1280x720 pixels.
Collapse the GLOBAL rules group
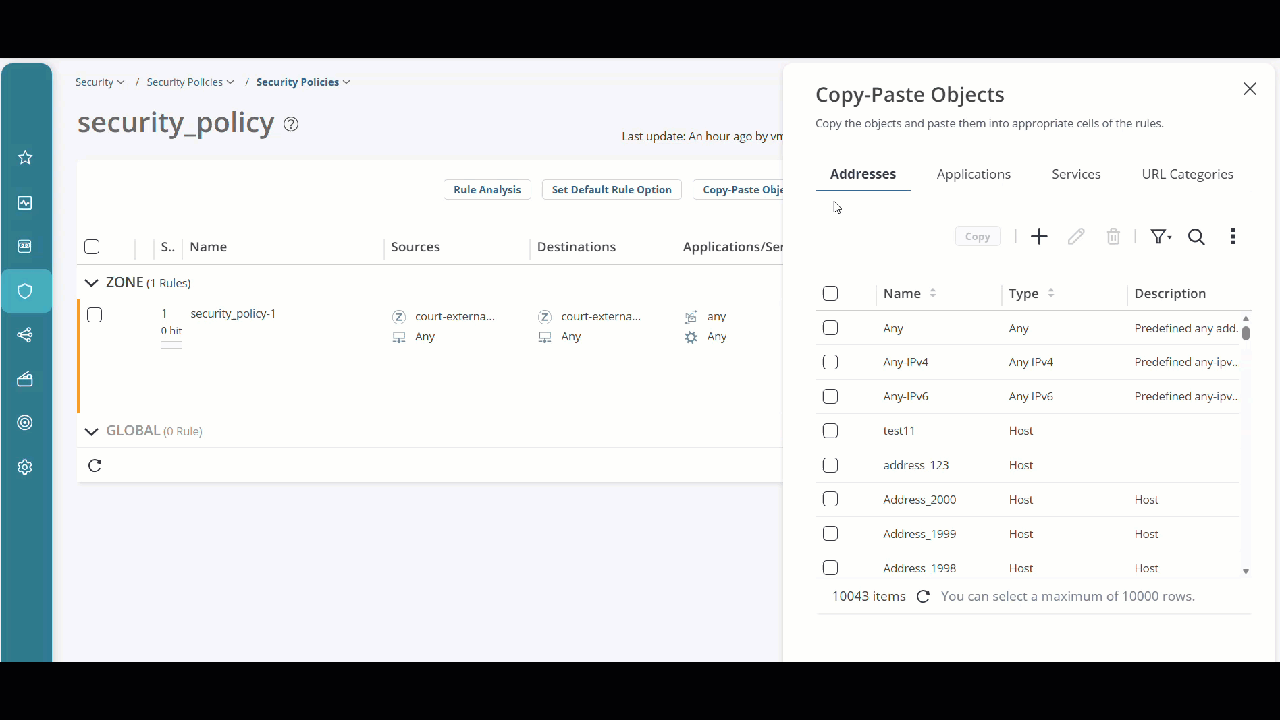pyautogui.click(x=91, y=431)
